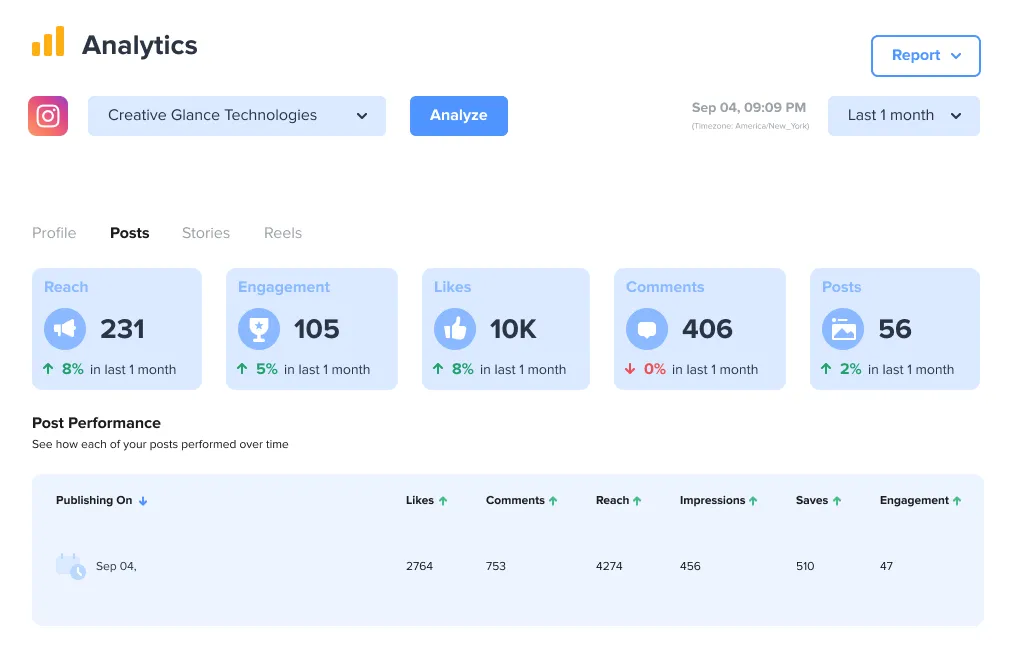
Task: Sort posts by Likes column
Action: coord(426,500)
